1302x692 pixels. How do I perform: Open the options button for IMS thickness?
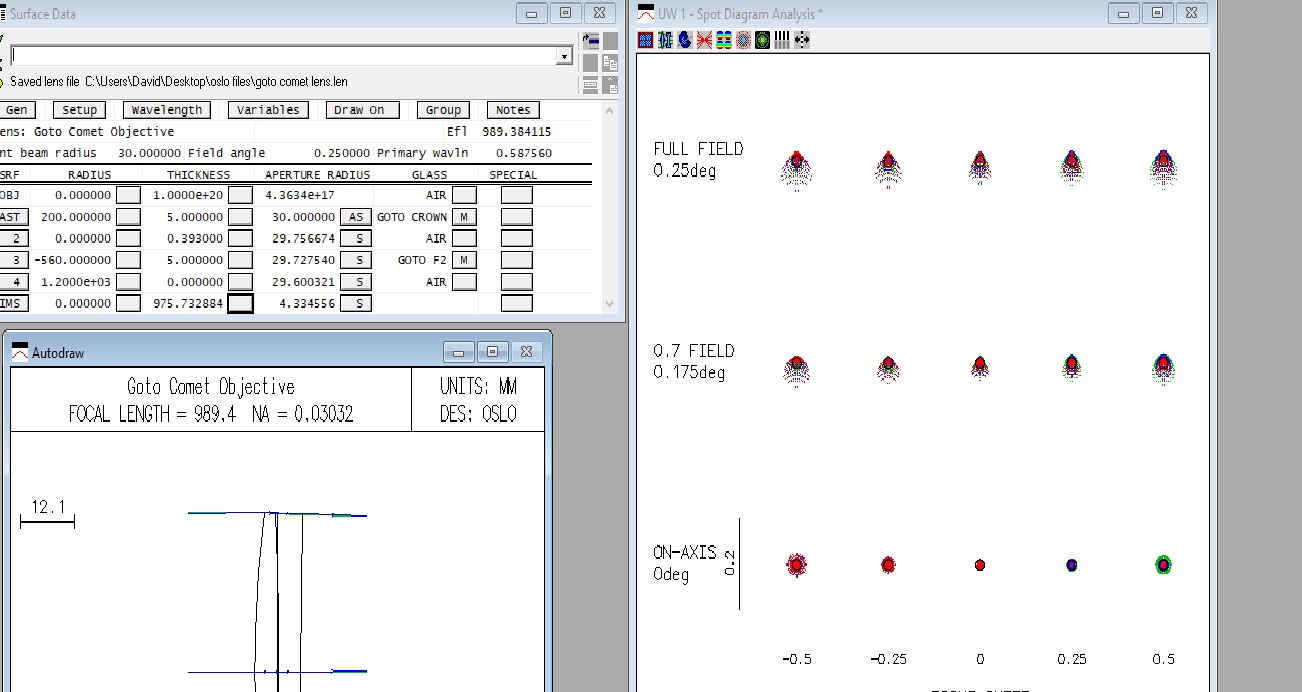click(240, 303)
